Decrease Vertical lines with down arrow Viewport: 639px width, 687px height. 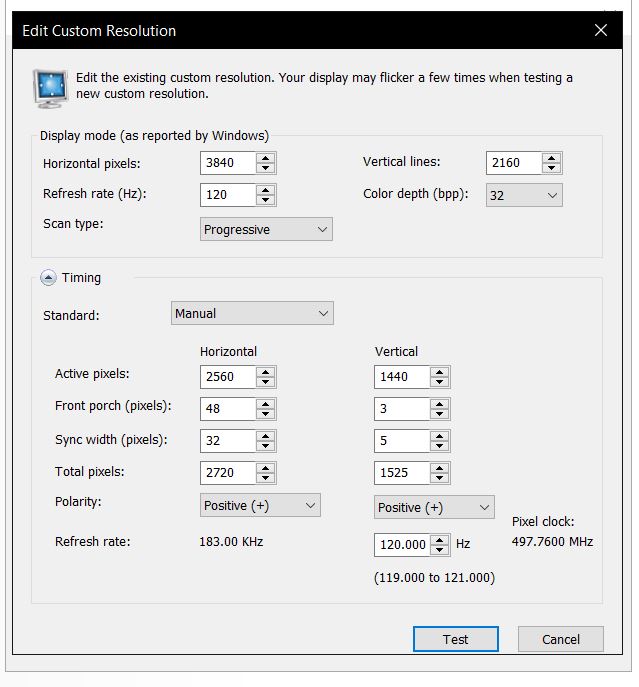551,168
